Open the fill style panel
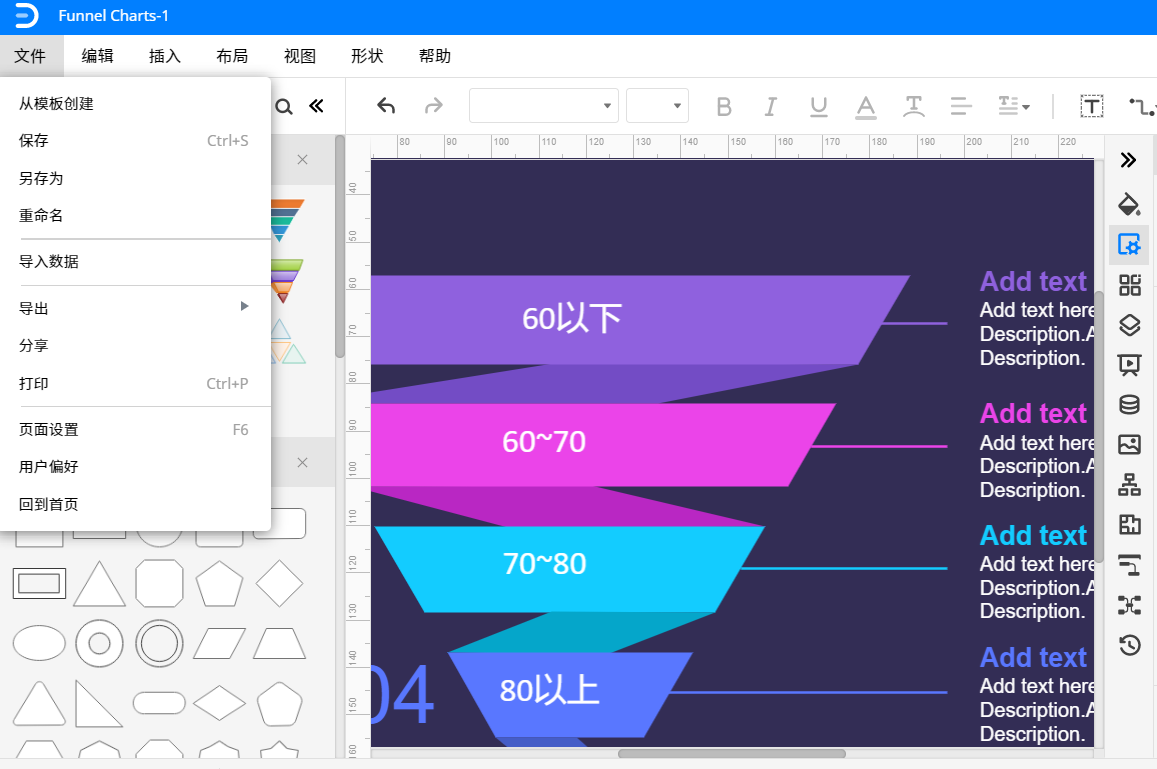The height and width of the screenshot is (769, 1157). [1129, 204]
